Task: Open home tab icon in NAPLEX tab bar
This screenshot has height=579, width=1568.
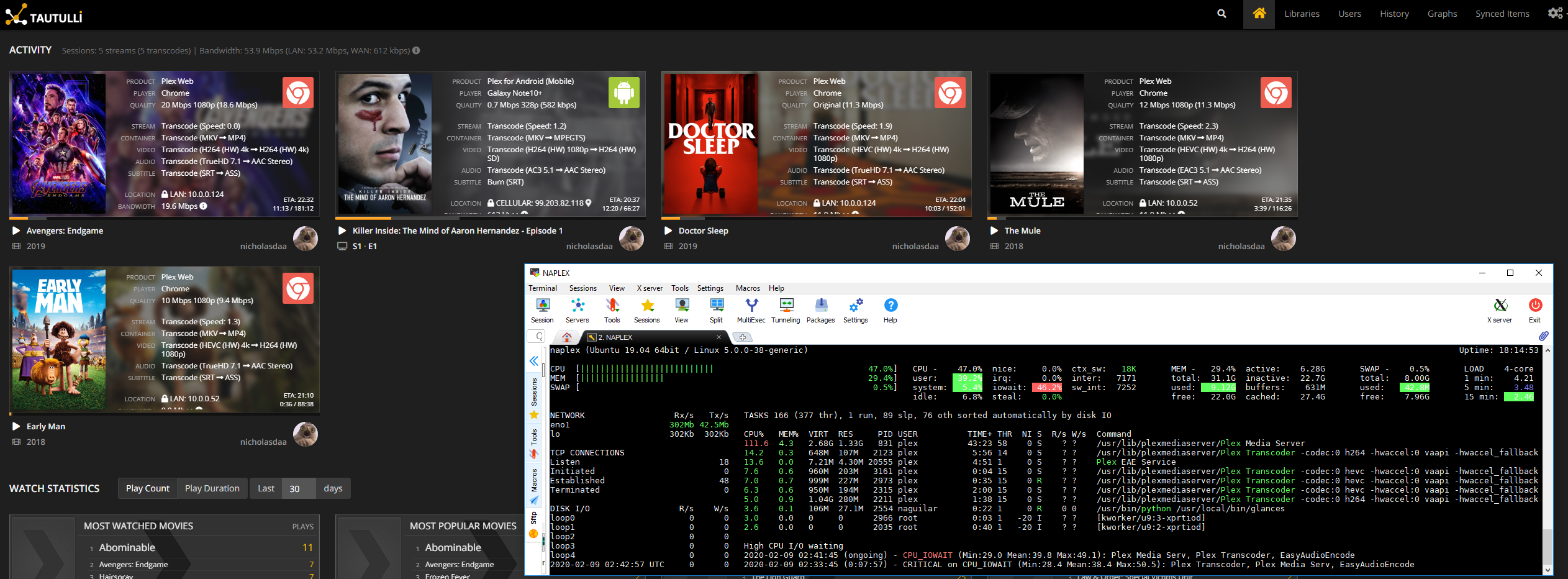Action: [x=566, y=337]
